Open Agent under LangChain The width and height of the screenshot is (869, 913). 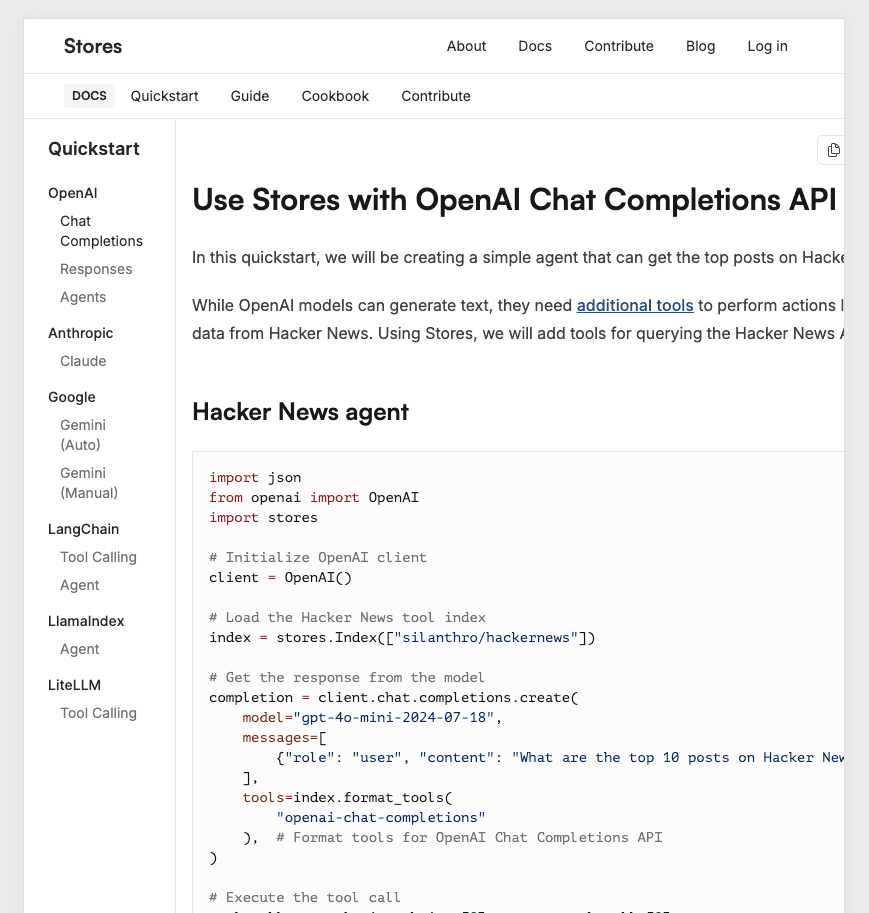tap(79, 585)
